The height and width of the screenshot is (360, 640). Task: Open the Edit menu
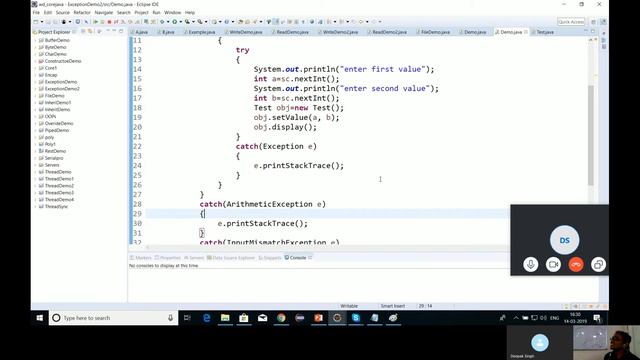point(48,13)
